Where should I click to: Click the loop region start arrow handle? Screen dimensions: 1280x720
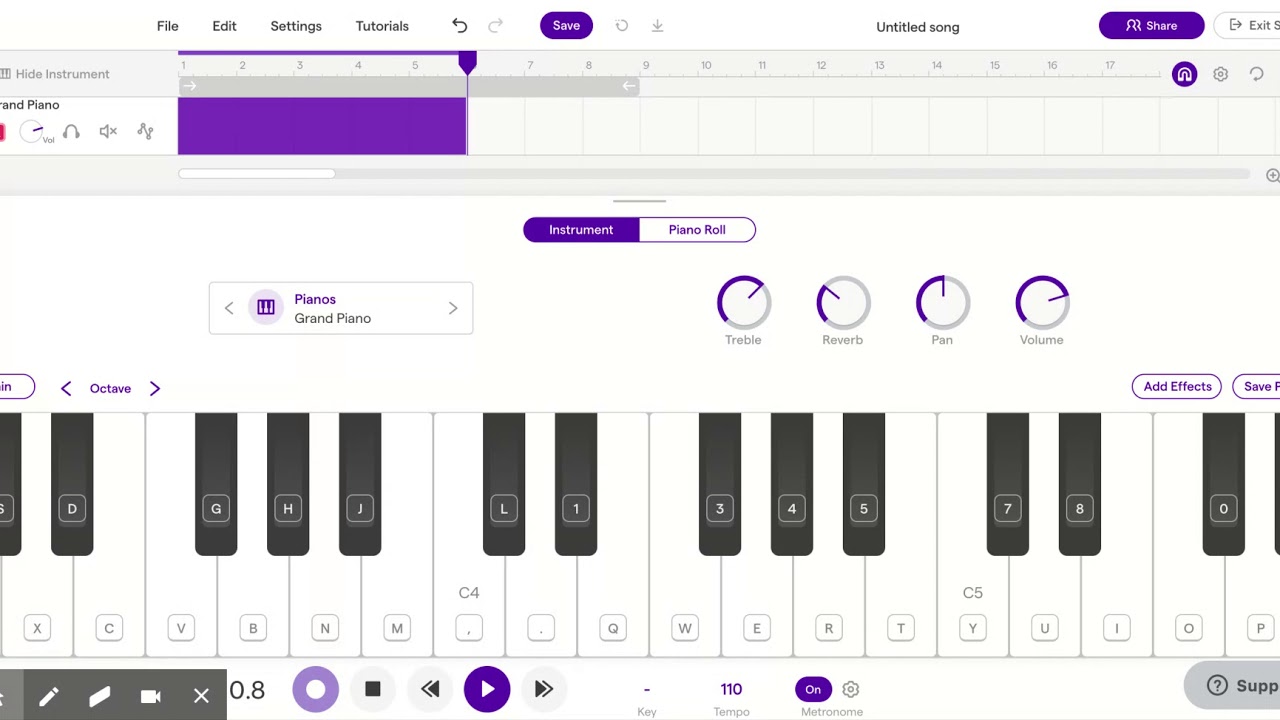(x=189, y=86)
